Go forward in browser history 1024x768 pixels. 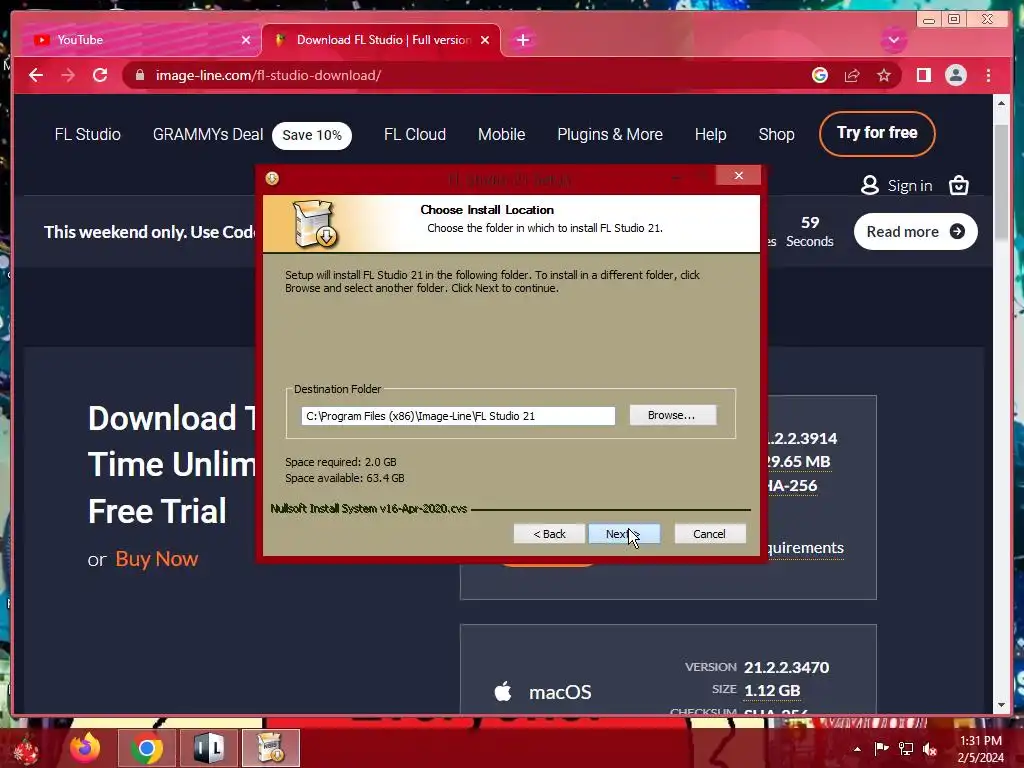[67, 75]
